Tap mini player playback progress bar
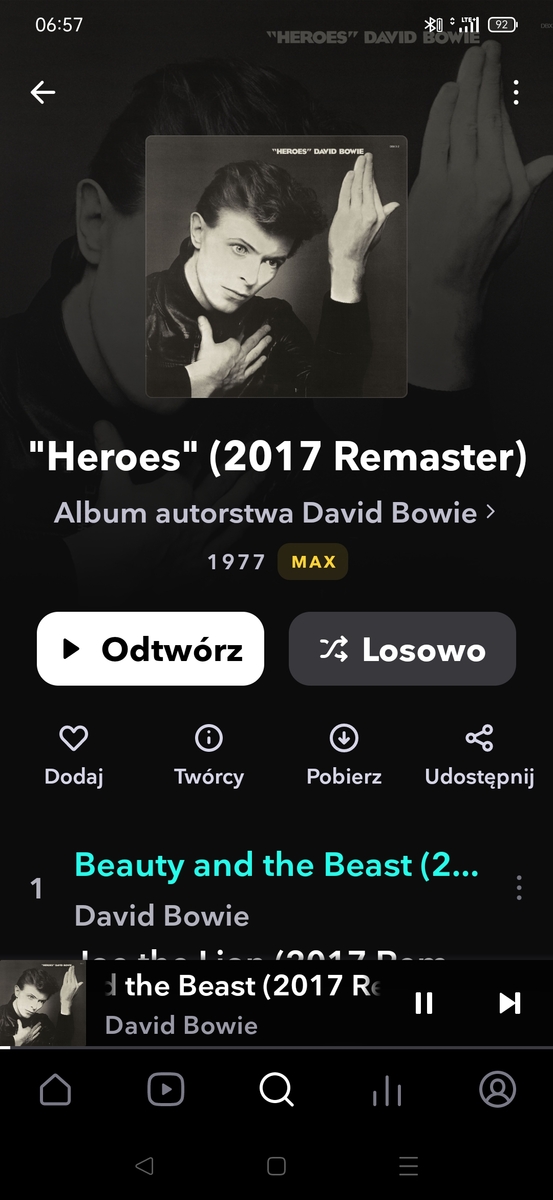553x1200 pixels. point(276,1047)
